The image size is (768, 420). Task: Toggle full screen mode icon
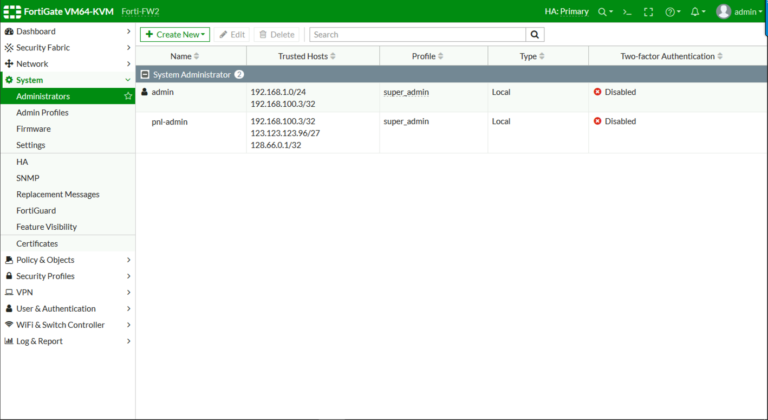pyautogui.click(x=648, y=12)
